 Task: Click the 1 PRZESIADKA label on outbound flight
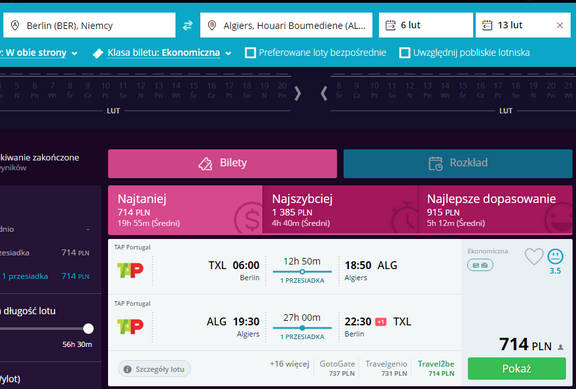302,281
